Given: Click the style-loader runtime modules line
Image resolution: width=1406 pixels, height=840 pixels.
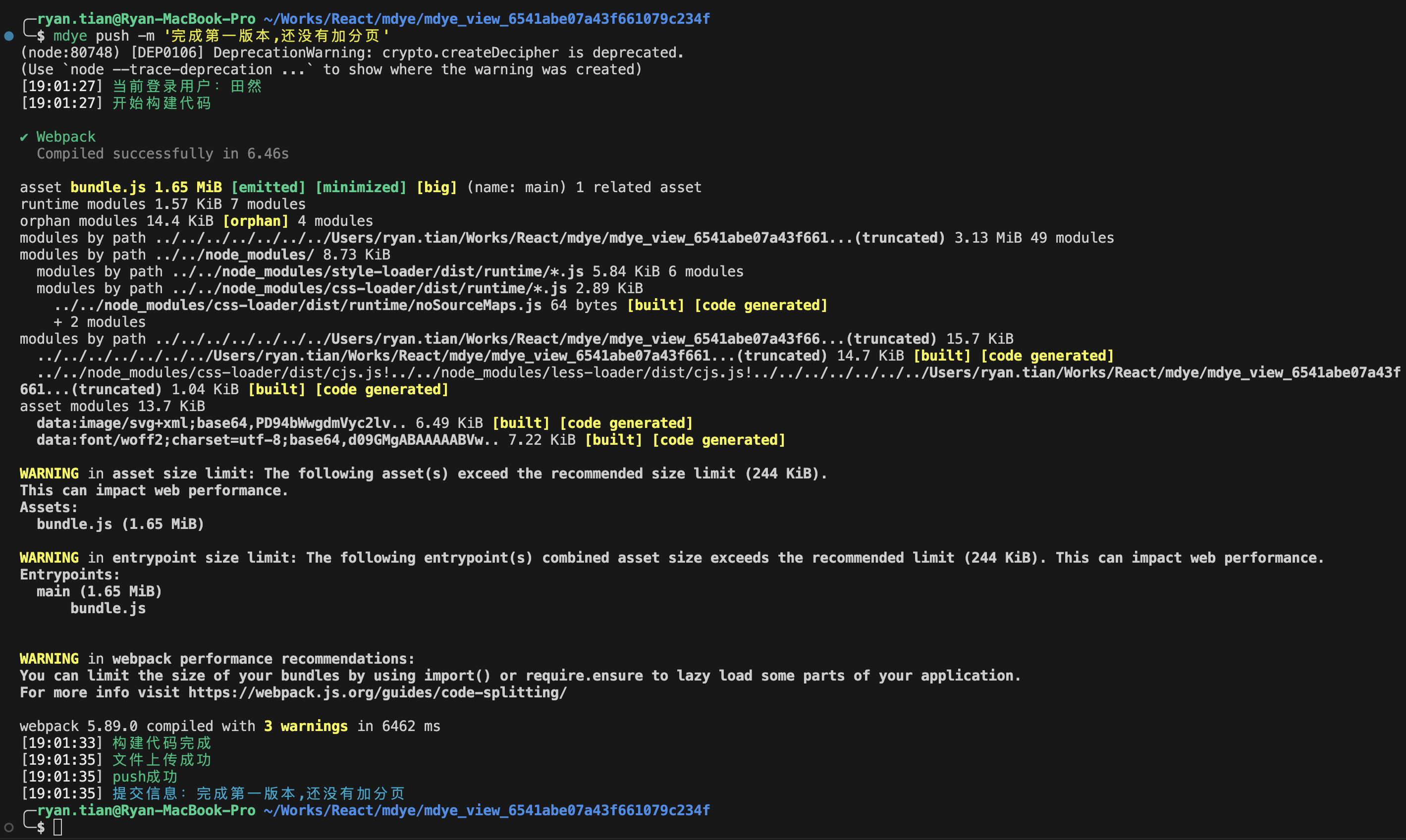Looking at the screenshot, I should 390,272.
